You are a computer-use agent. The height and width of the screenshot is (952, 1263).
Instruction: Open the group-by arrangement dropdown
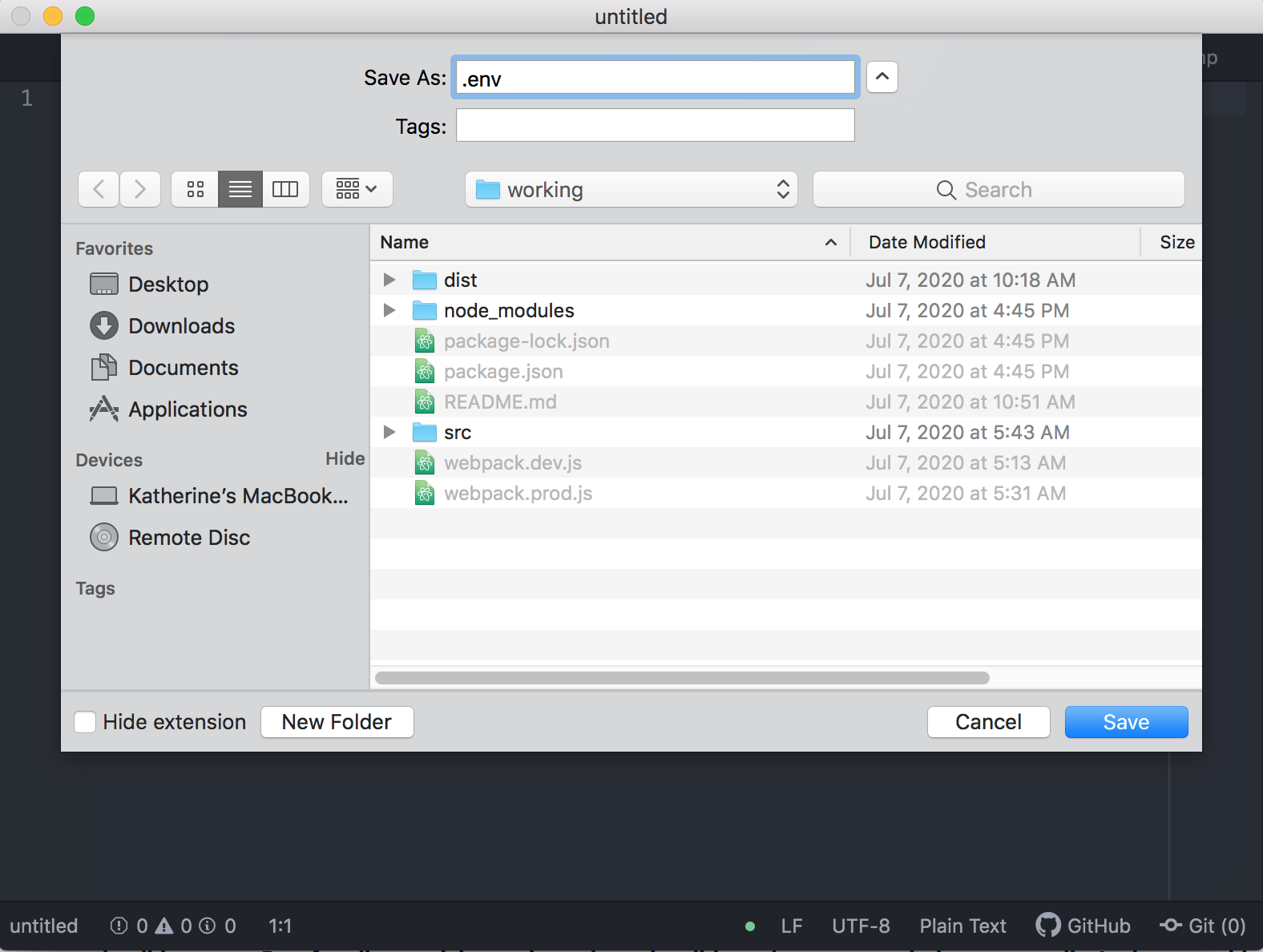point(357,189)
